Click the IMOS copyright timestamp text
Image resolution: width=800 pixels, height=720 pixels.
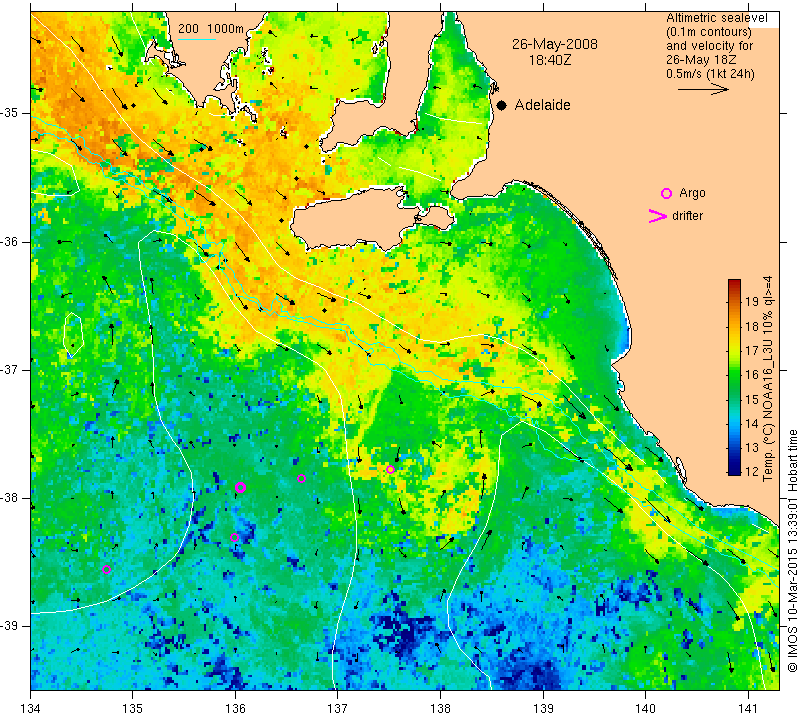point(792,551)
